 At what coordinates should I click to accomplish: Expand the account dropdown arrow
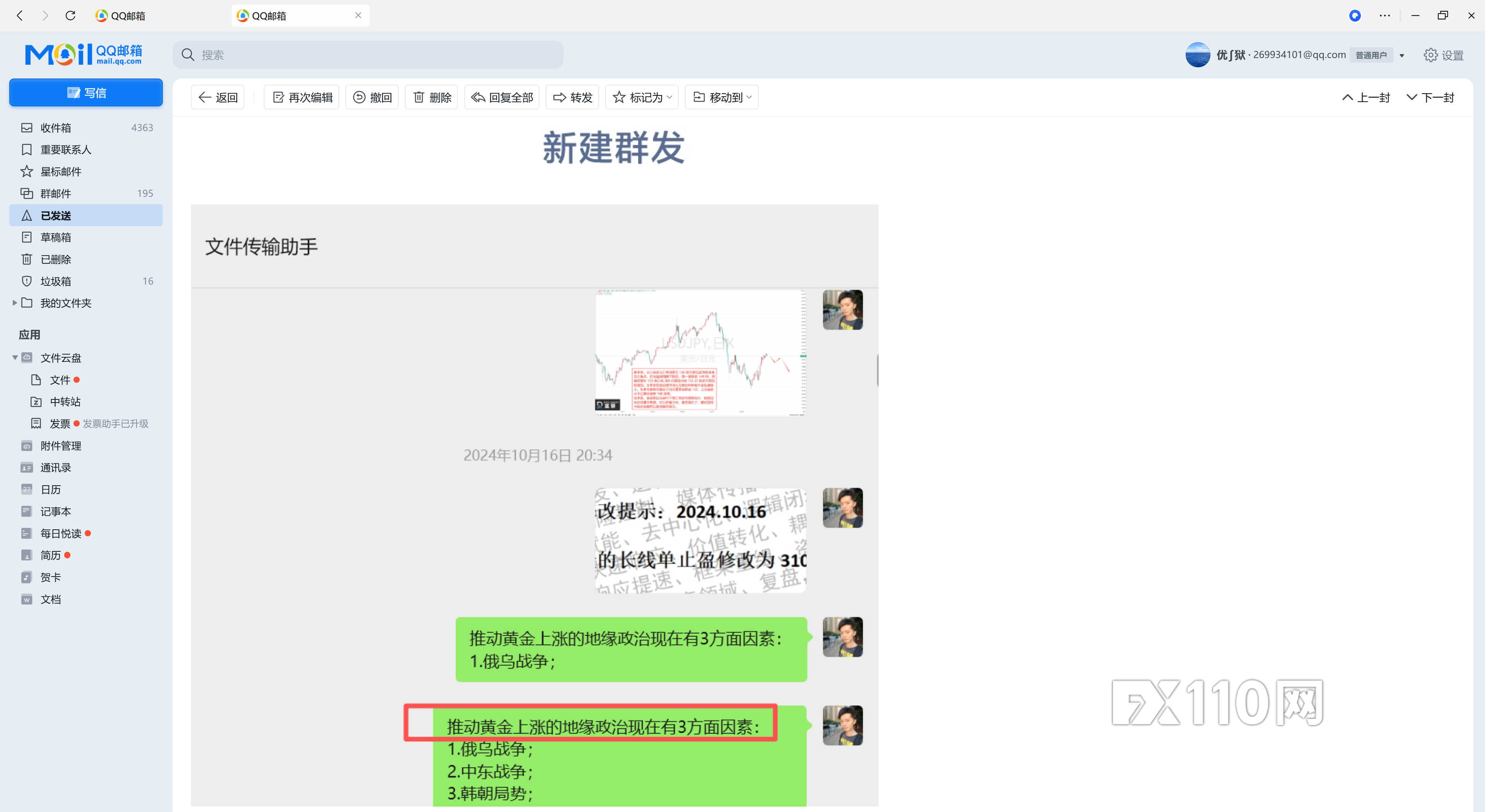1402,55
